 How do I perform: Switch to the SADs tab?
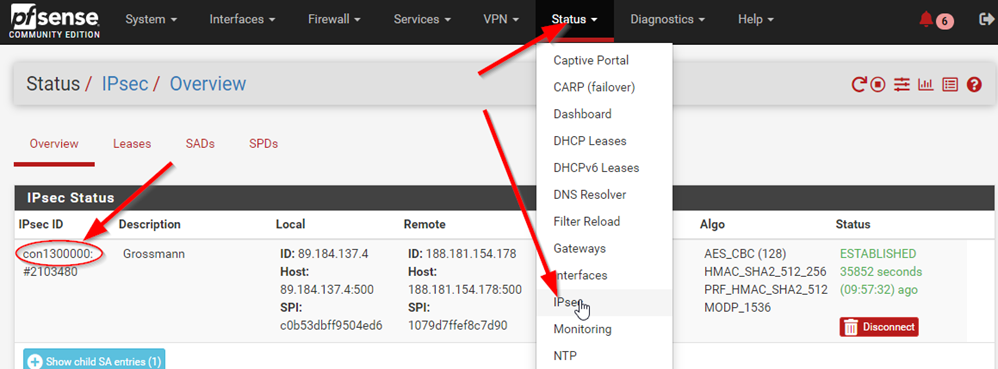(x=200, y=144)
